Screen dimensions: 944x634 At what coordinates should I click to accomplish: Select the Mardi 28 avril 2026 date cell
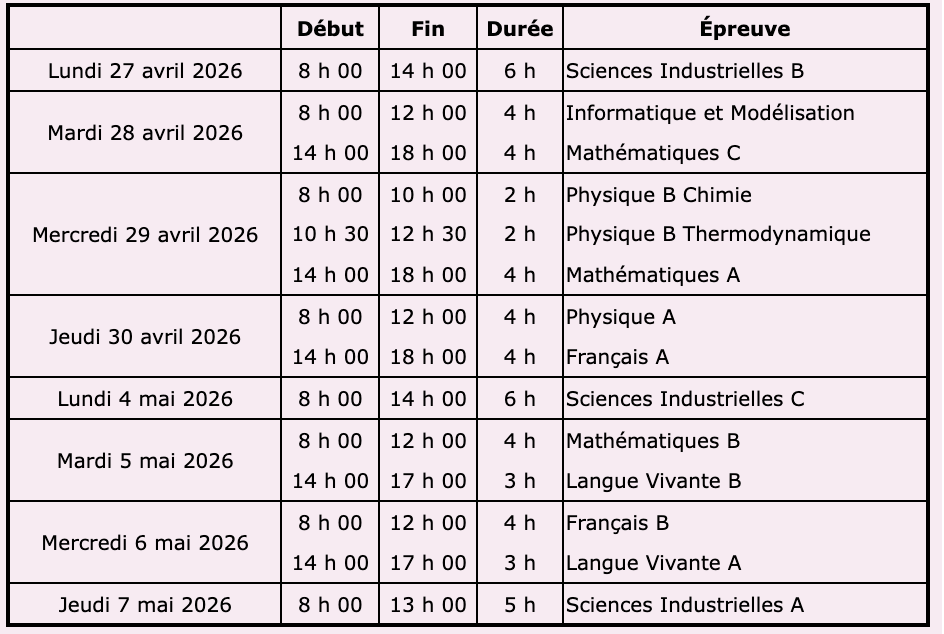145,133
